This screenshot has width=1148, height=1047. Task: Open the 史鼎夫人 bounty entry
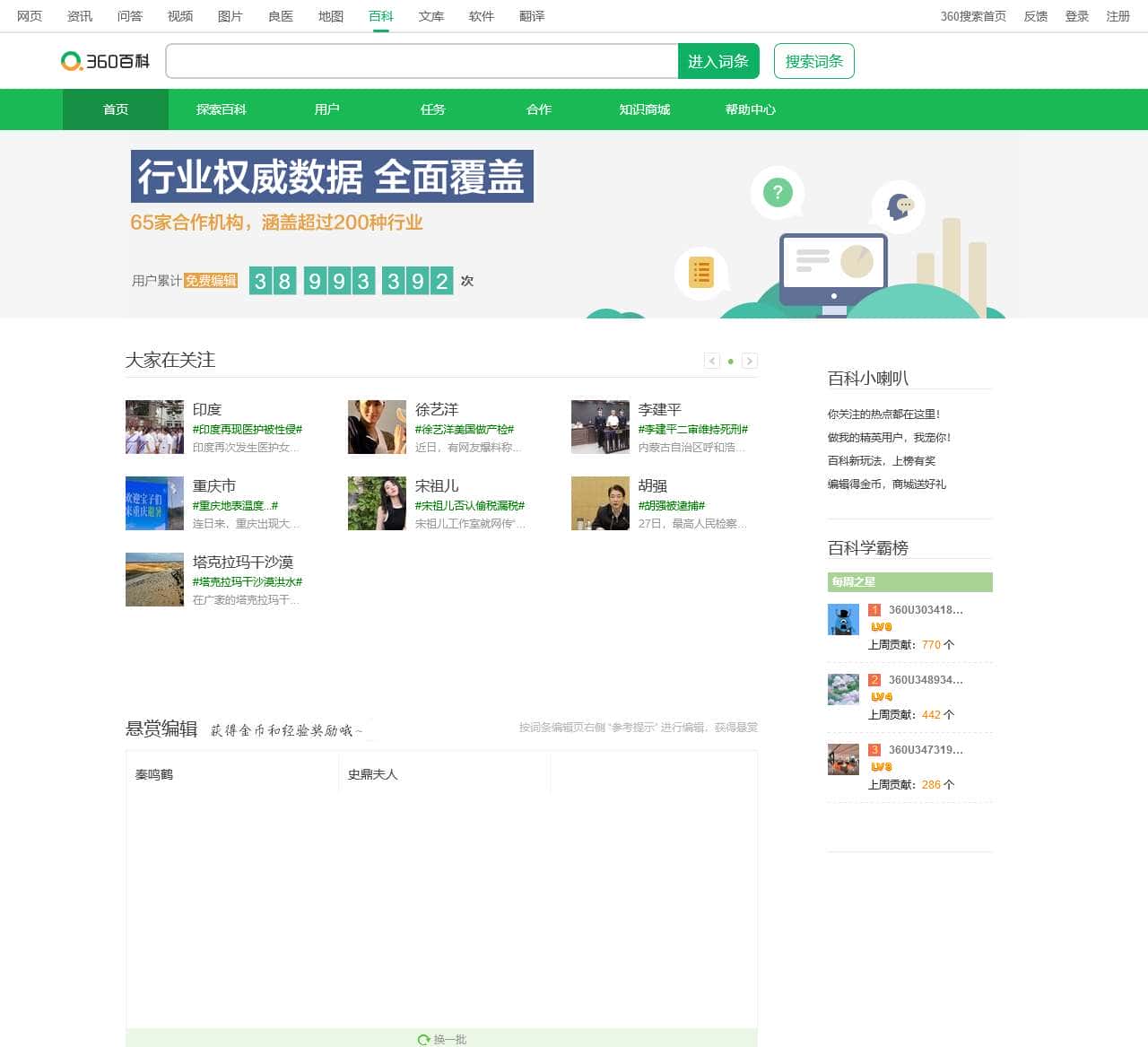click(x=373, y=774)
